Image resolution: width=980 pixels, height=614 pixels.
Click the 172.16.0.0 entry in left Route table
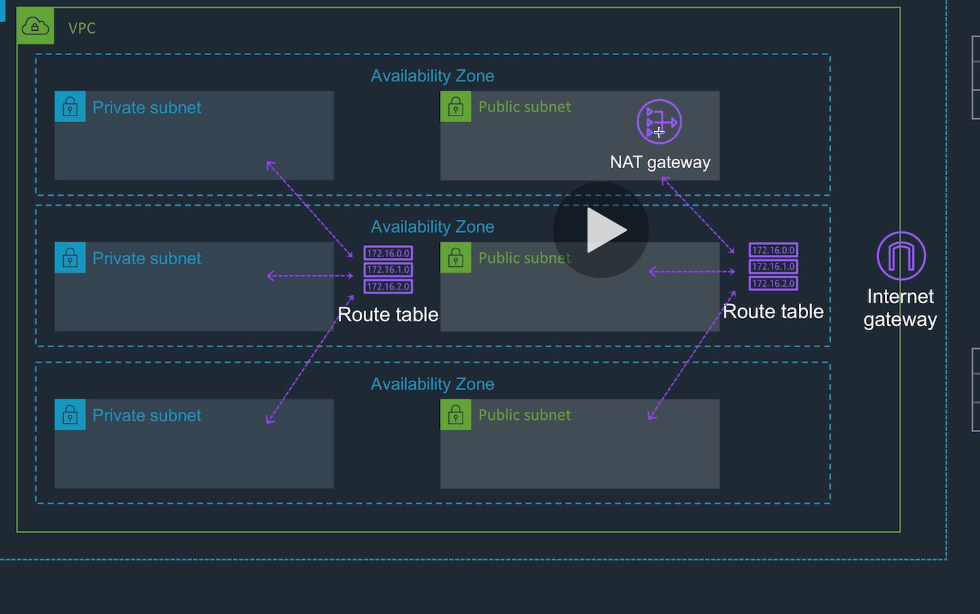(x=388, y=255)
